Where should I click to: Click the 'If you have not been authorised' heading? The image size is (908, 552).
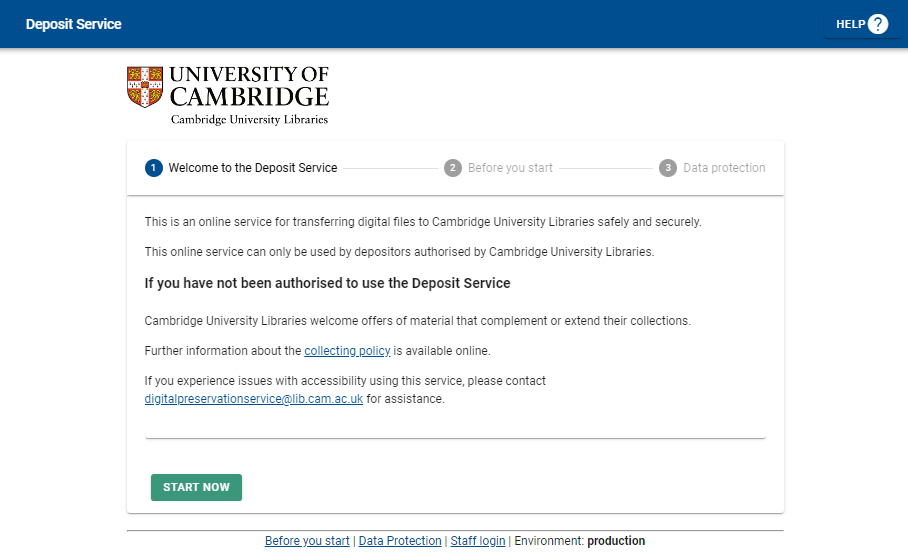click(x=327, y=283)
